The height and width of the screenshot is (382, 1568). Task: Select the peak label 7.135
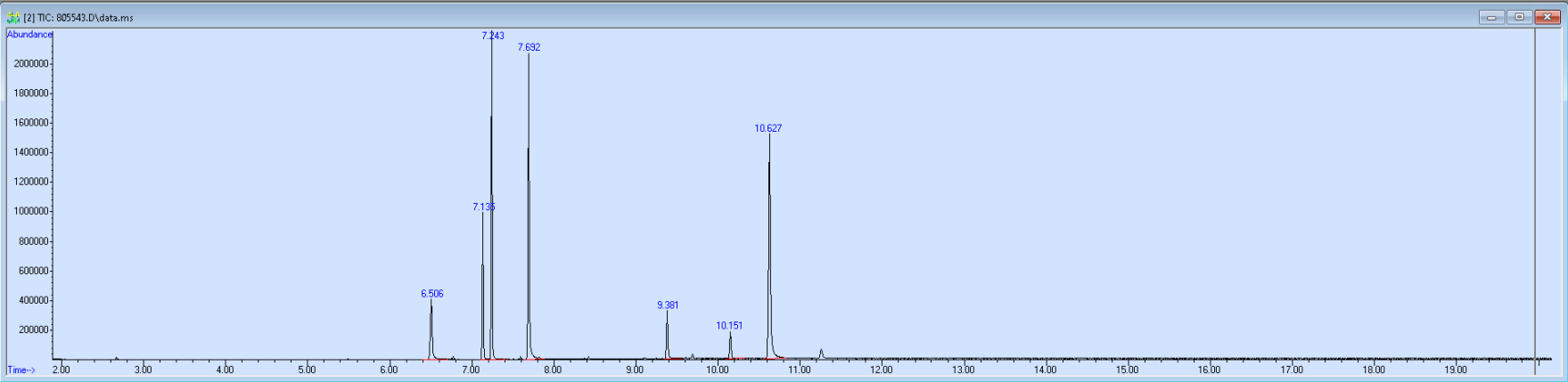click(484, 207)
